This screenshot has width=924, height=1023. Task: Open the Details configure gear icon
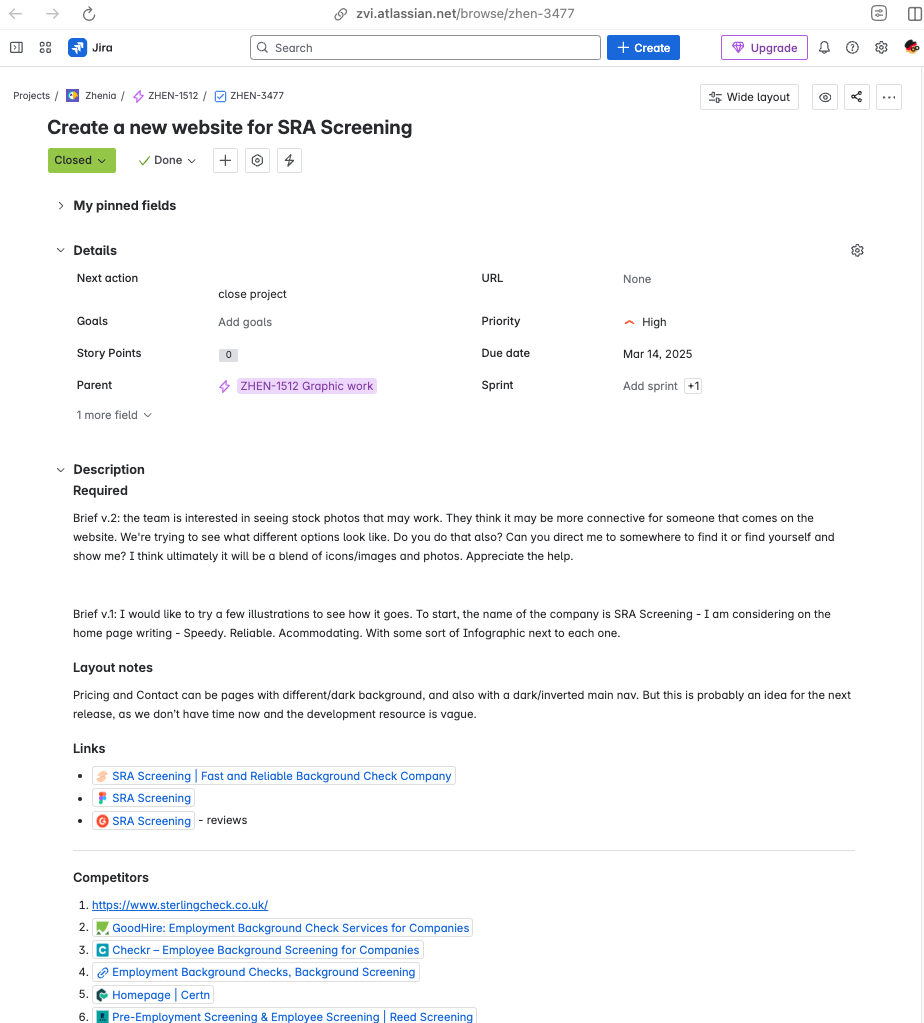(x=857, y=251)
